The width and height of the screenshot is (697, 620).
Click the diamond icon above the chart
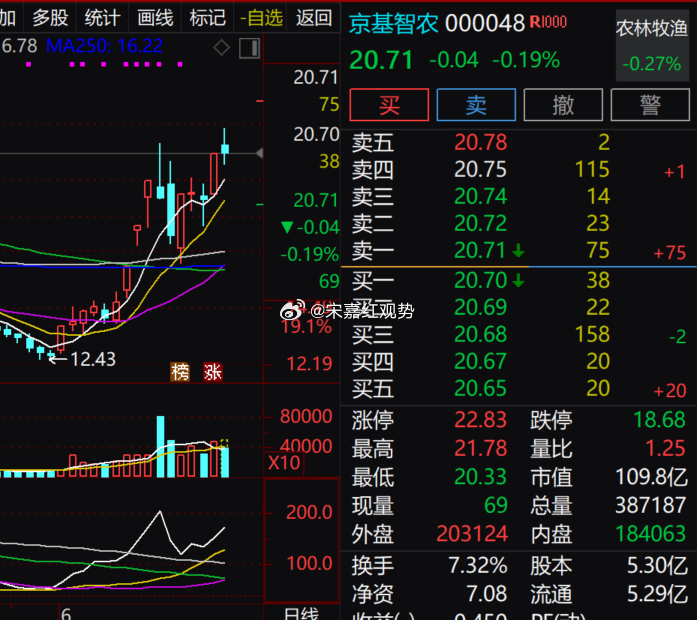pos(221,48)
